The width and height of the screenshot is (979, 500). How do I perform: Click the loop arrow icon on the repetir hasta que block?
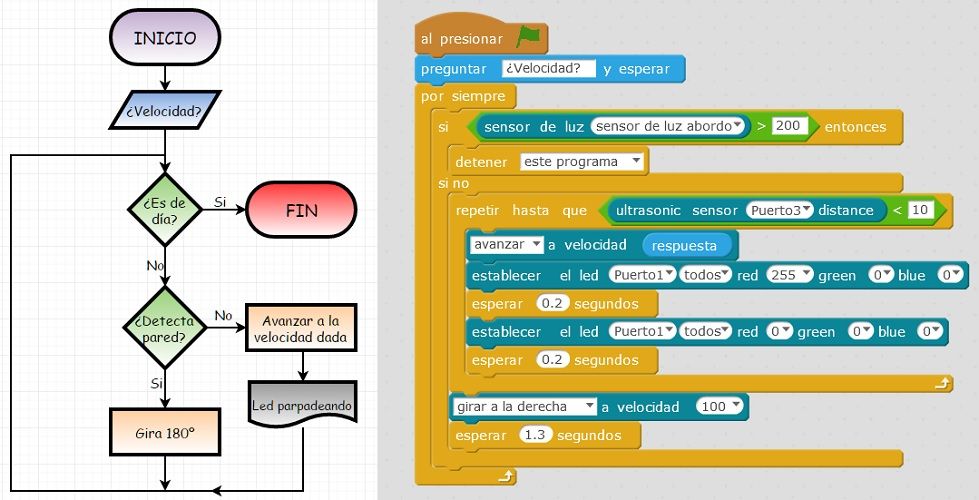click(x=942, y=383)
